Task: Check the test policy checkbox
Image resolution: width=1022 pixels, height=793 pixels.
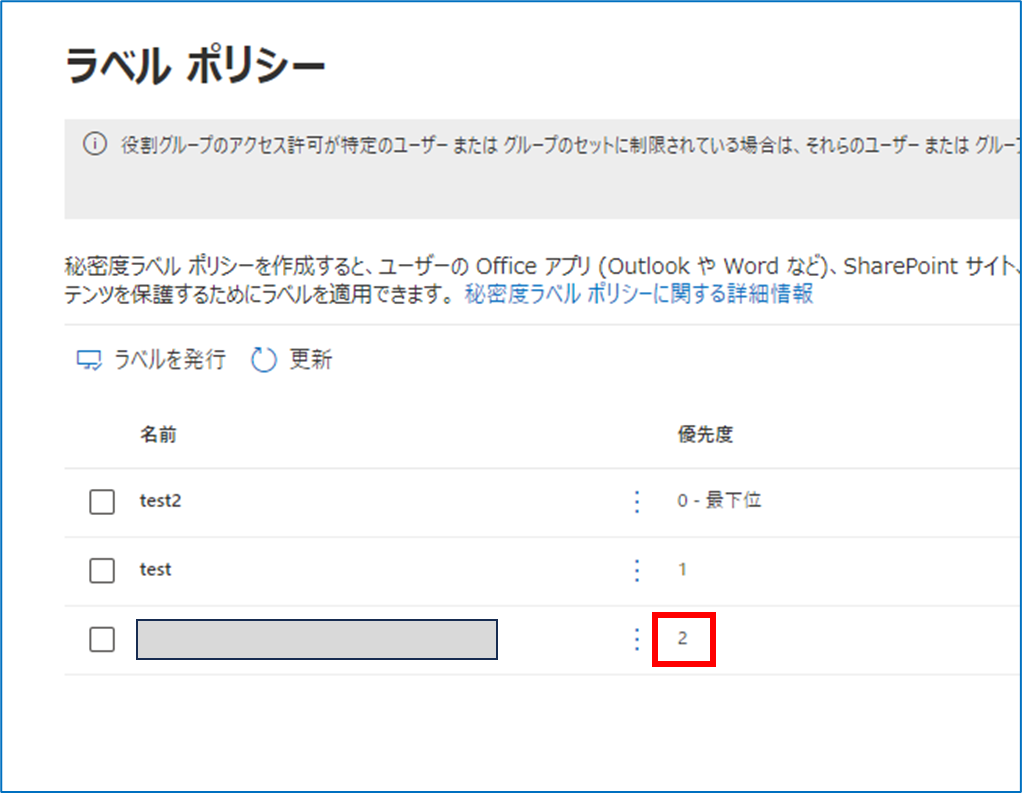Action: [x=102, y=570]
